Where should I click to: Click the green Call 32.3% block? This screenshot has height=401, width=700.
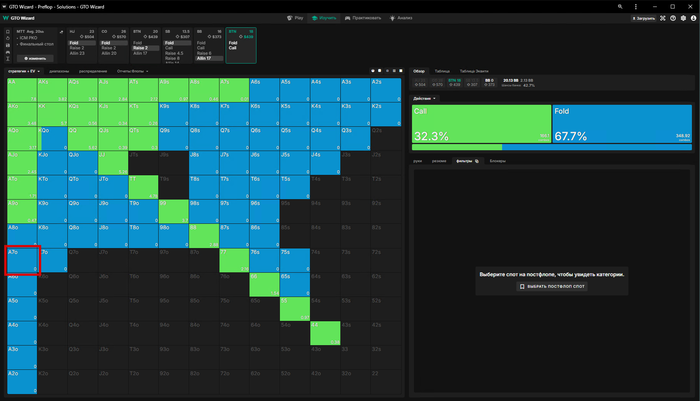coord(481,125)
